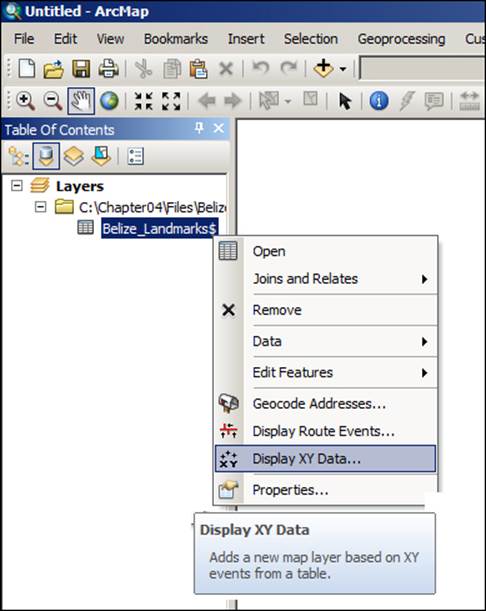Select the Belize_Landmarks$ table

click(x=159, y=228)
